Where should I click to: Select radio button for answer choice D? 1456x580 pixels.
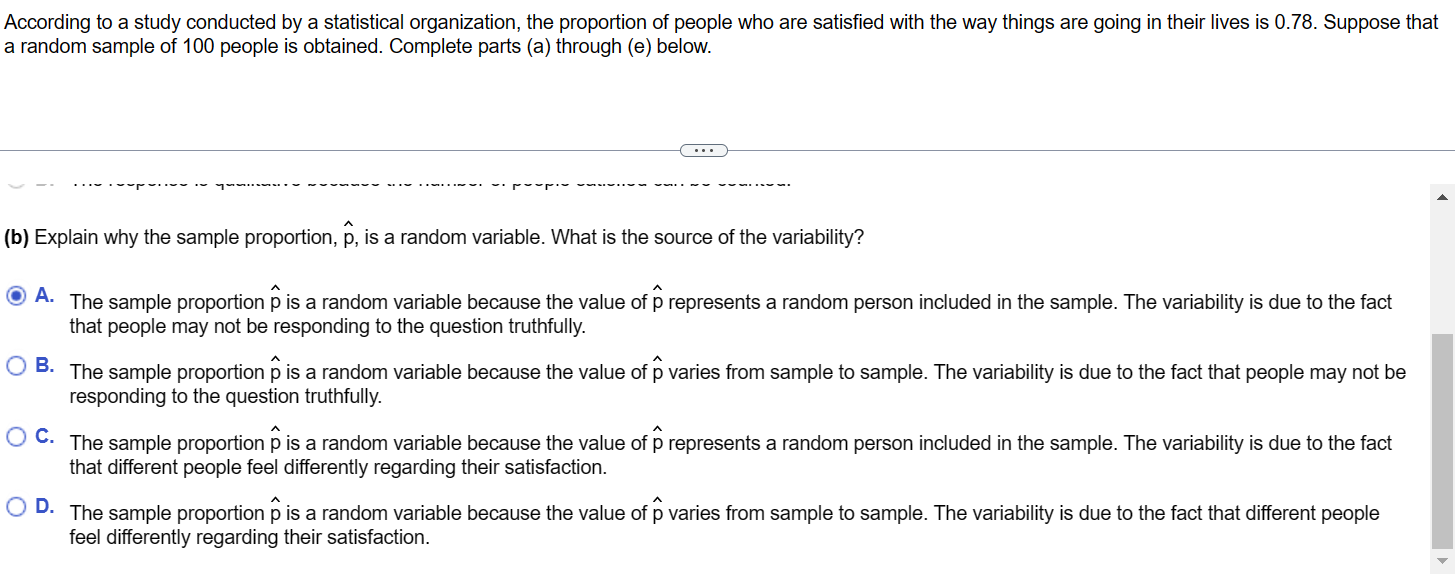14,506
